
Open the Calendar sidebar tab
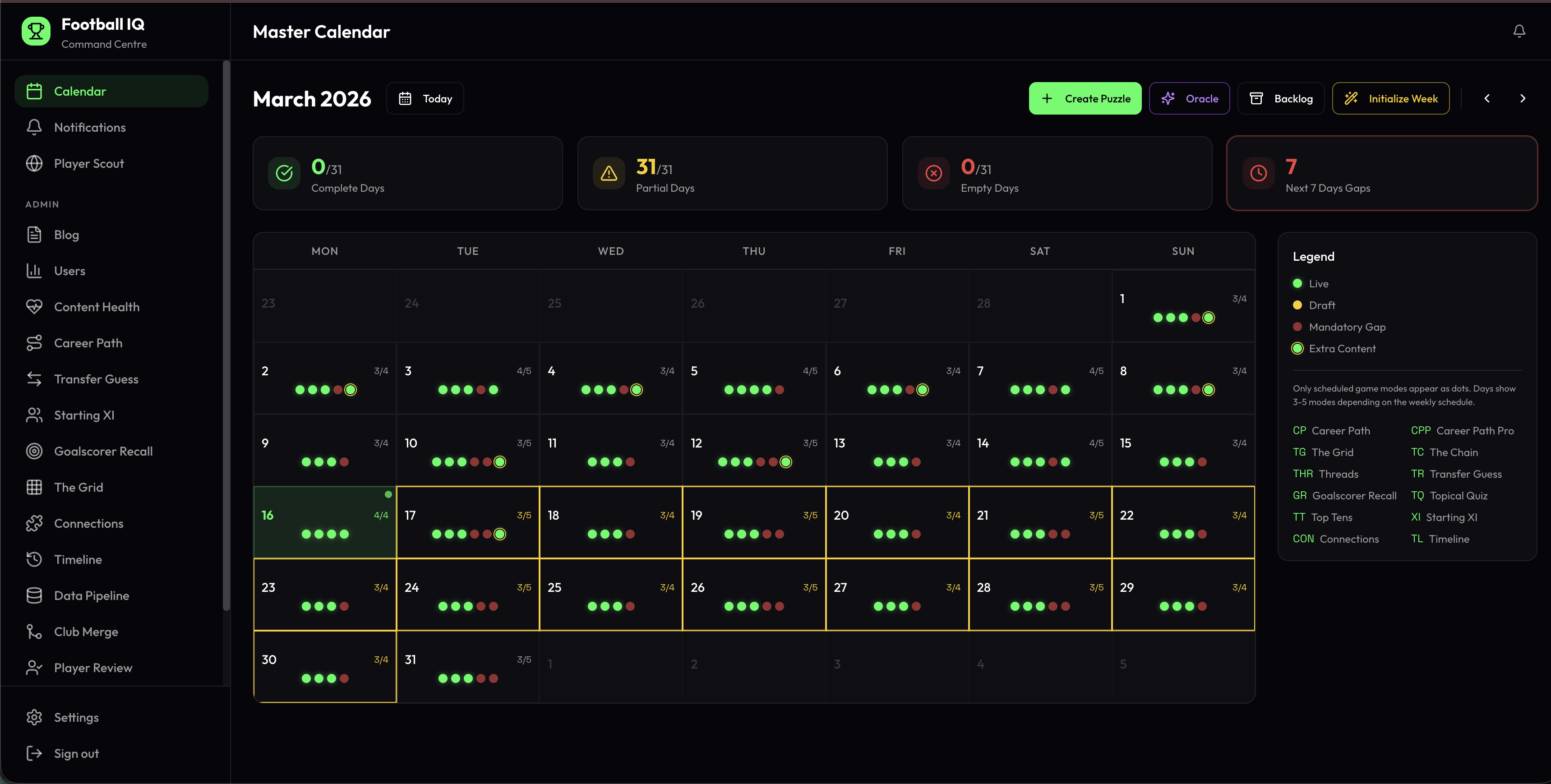[x=111, y=91]
